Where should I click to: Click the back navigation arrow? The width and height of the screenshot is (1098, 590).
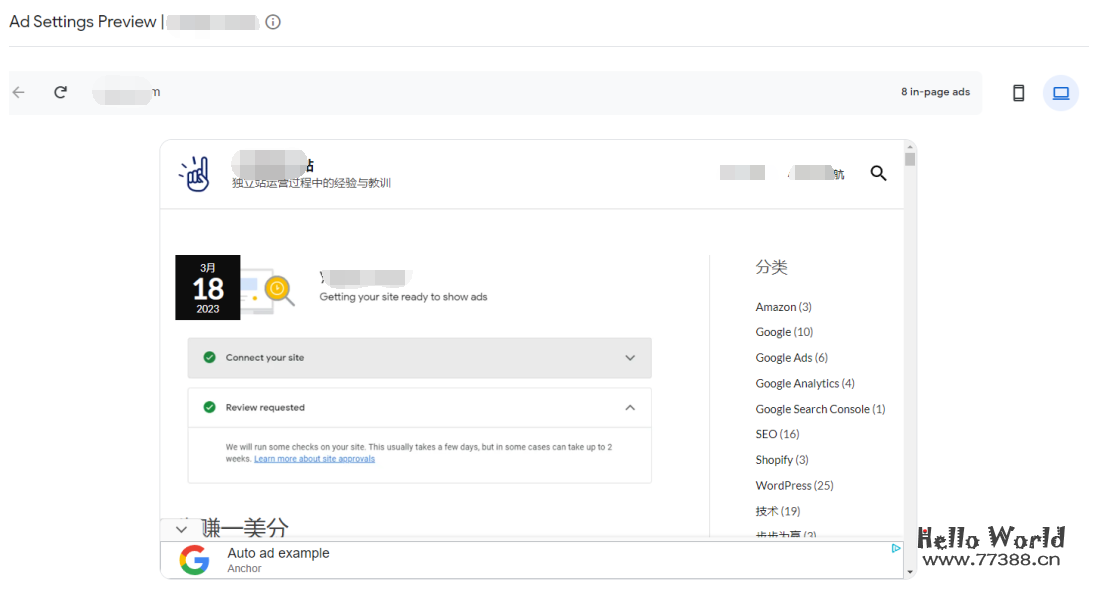(18, 92)
